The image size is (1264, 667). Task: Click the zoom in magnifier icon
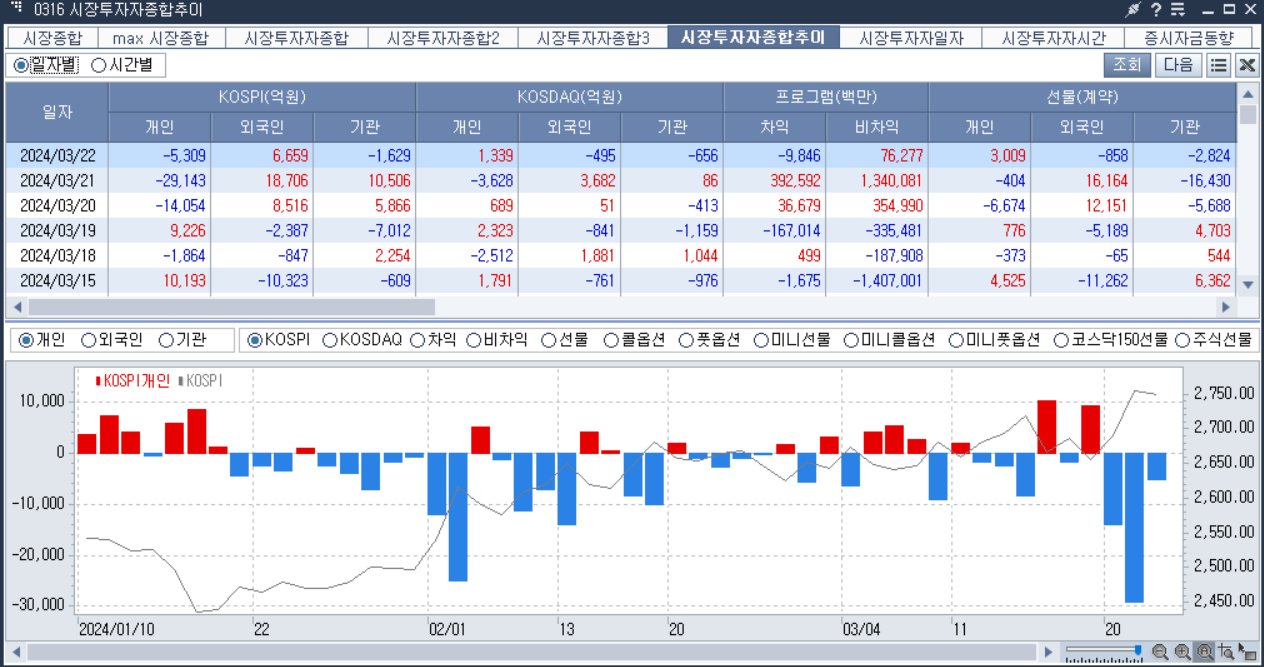click(x=1182, y=652)
